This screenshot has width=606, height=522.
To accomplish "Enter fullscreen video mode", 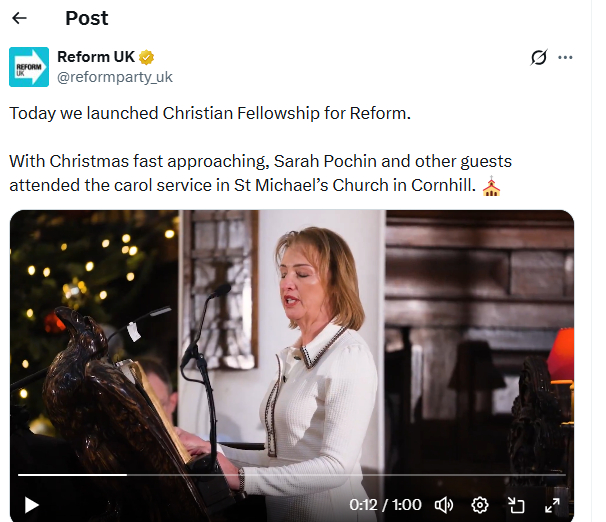I will click(551, 505).
